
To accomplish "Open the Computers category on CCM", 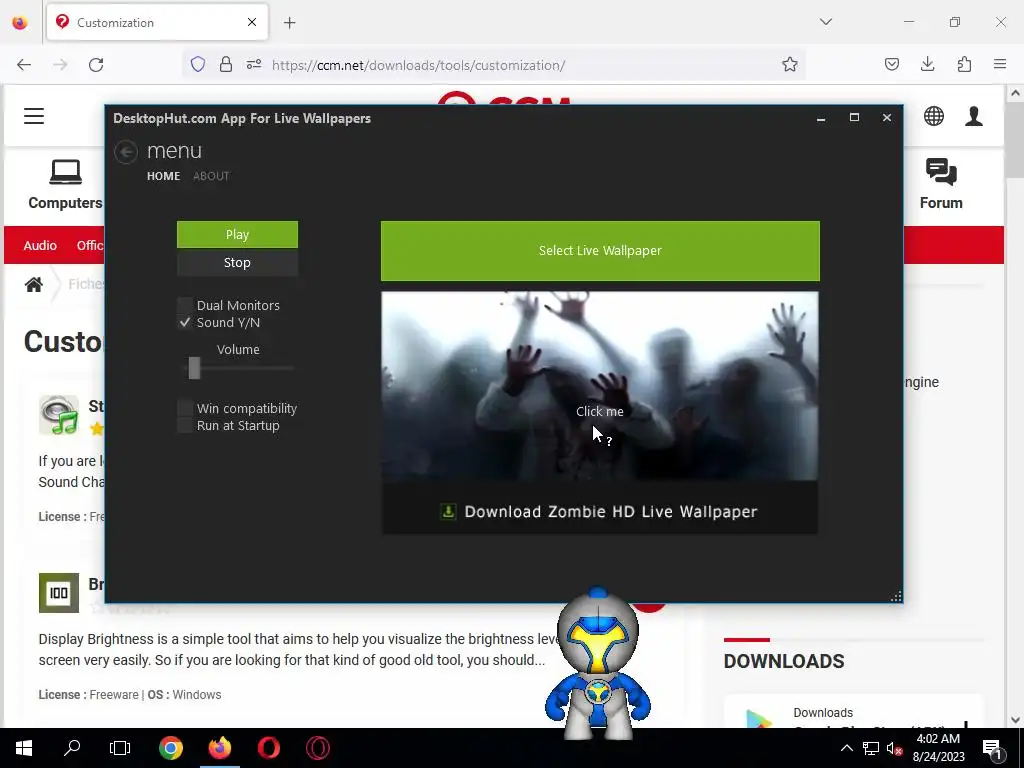I will point(65,185).
